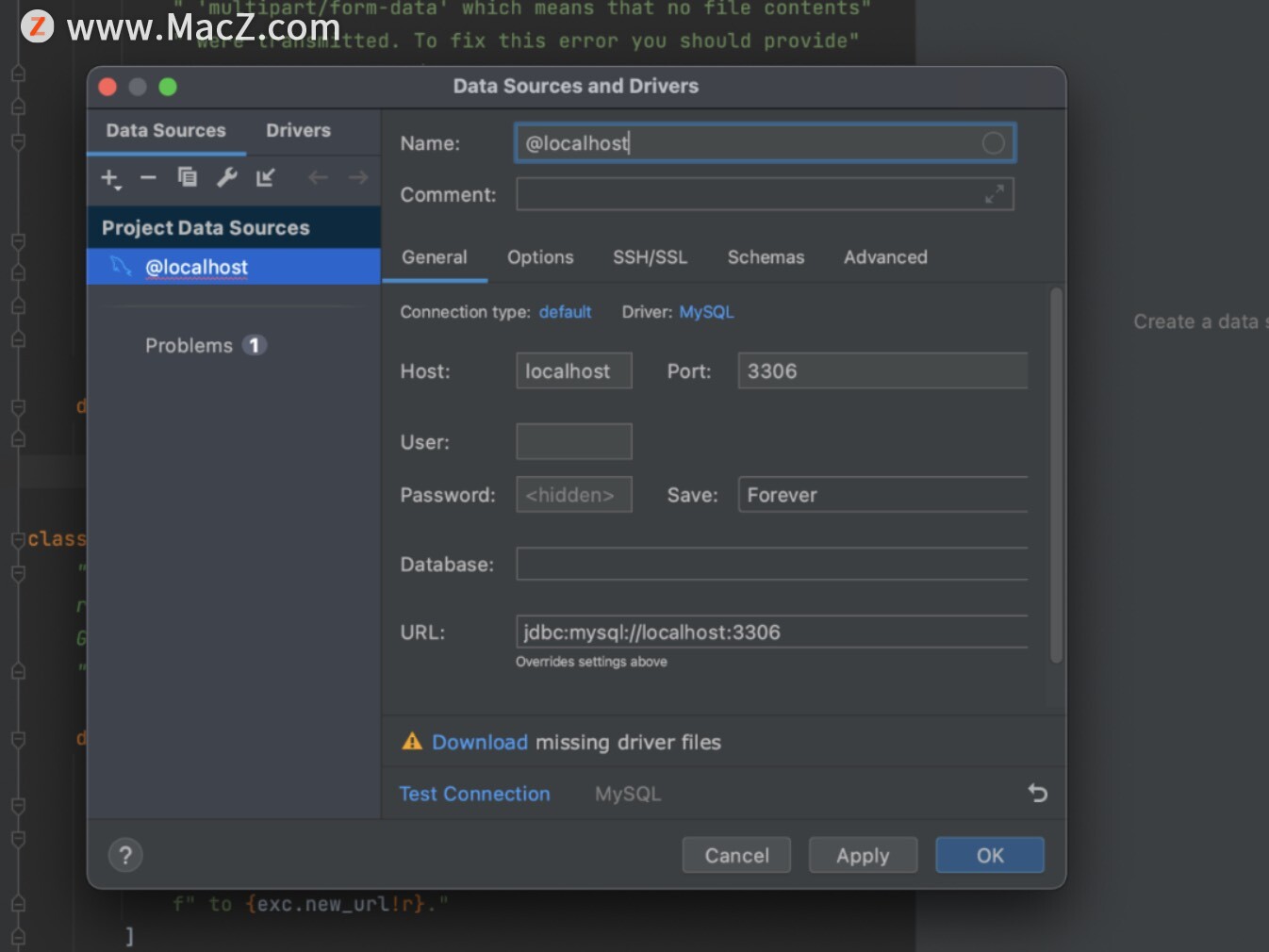Click Download missing driver files link
The image size is (1269, 952).
[480, 742]
